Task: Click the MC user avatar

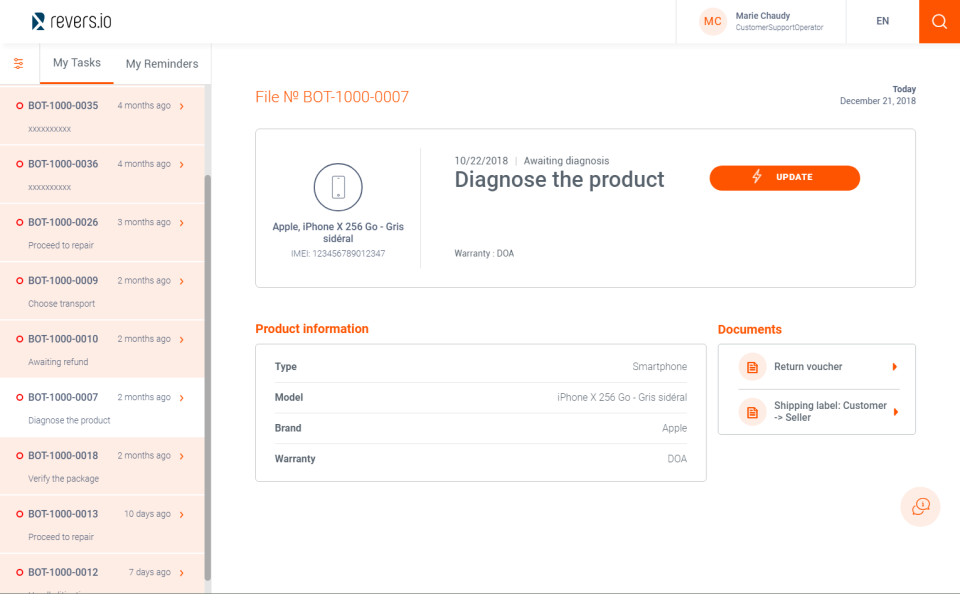Action: click(712, 21)
